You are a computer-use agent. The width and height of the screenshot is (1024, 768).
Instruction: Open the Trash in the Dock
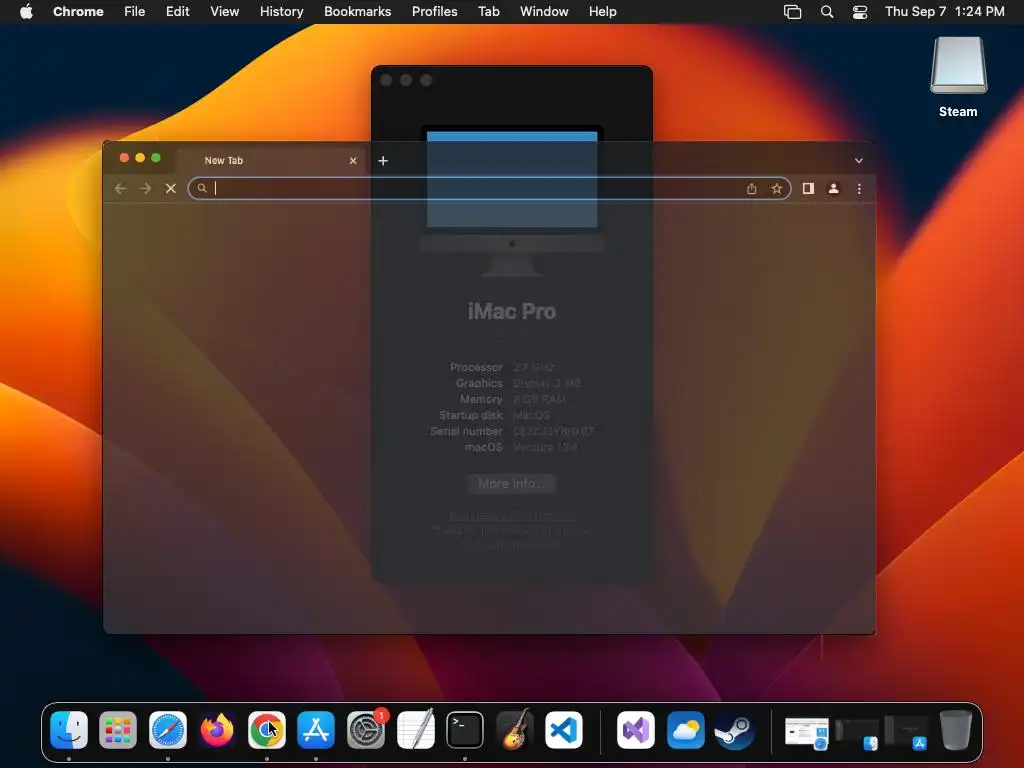(955, 729)
